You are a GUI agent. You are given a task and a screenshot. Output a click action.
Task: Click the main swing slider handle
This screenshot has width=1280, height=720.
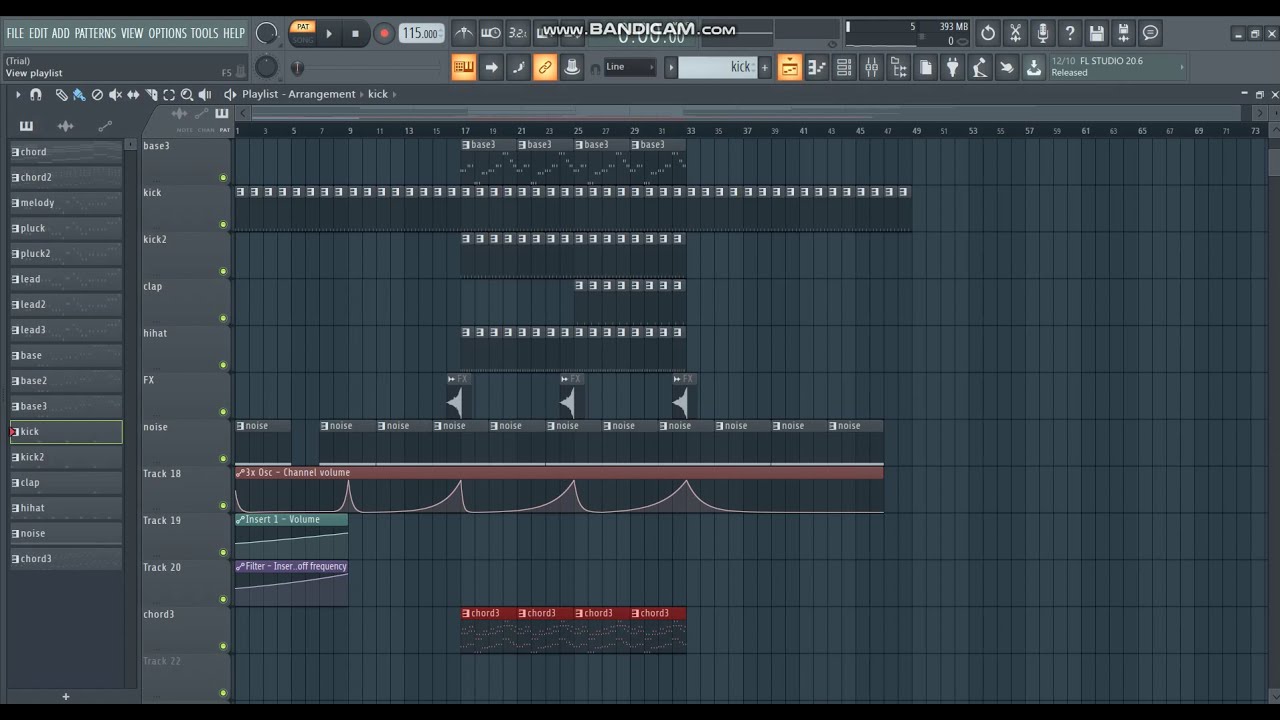pyautogui.click(x=297, y=68)
